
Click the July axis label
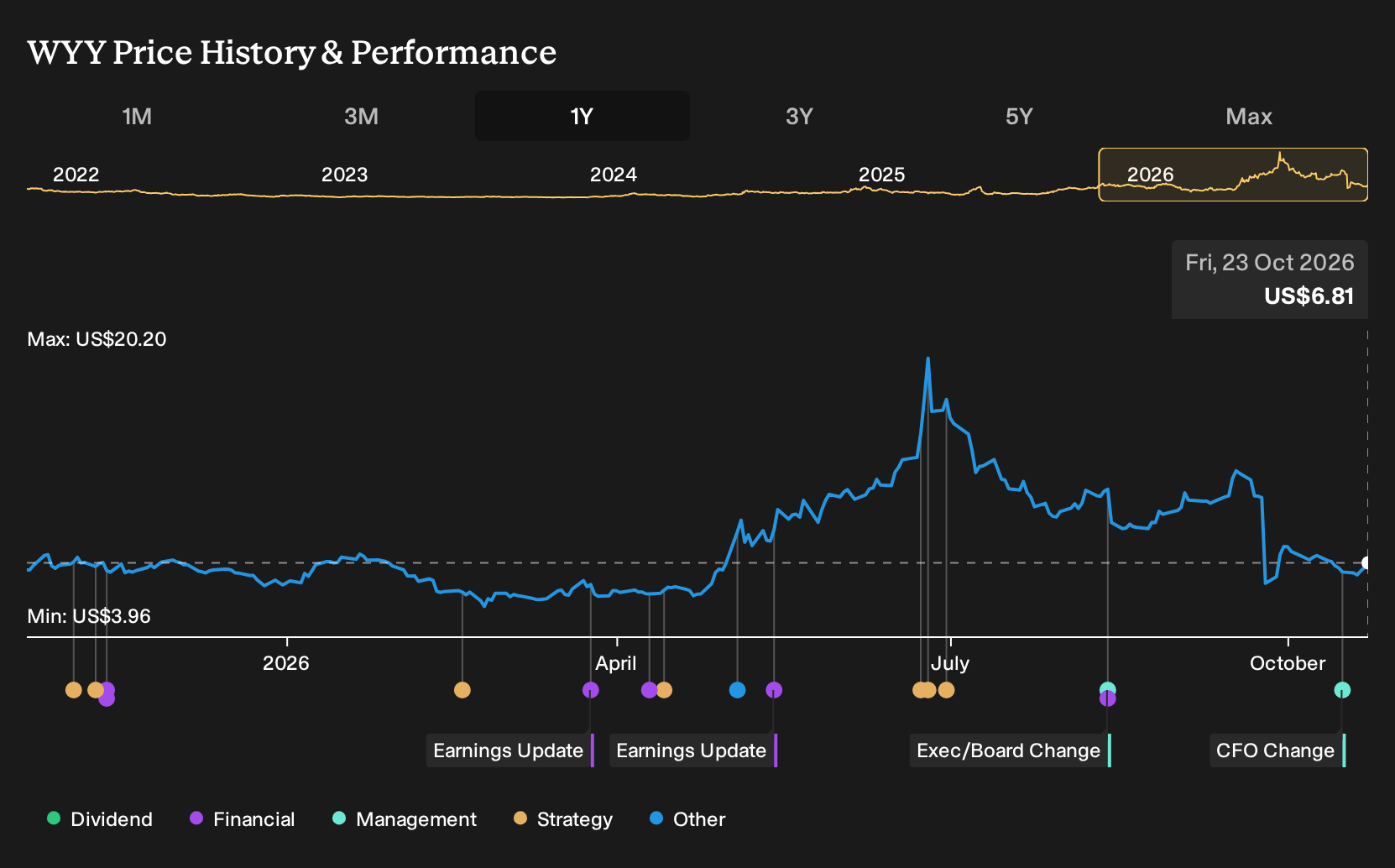click(x=949, y=663)
